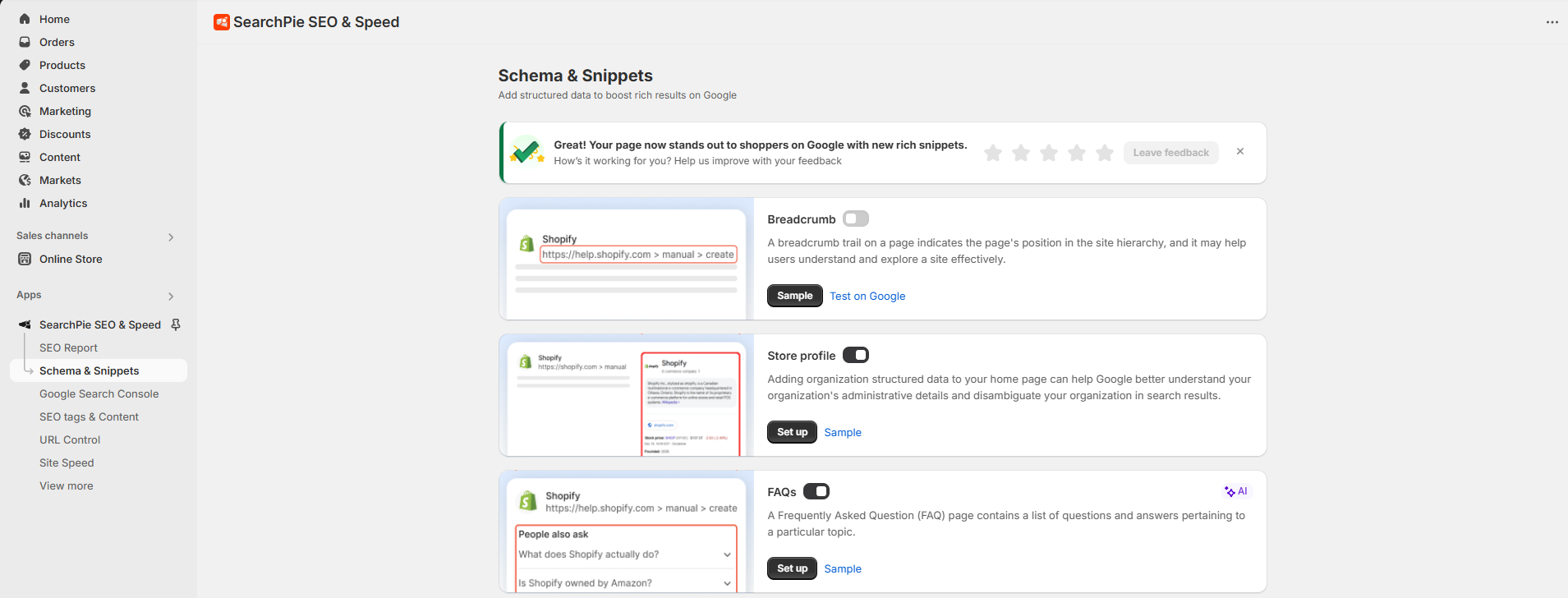The height and width of the screenshot is (598, 1568).
Task: Click the SearchPie app icon in sidebar
Action: pyautogui.click(x=25, y=324)
